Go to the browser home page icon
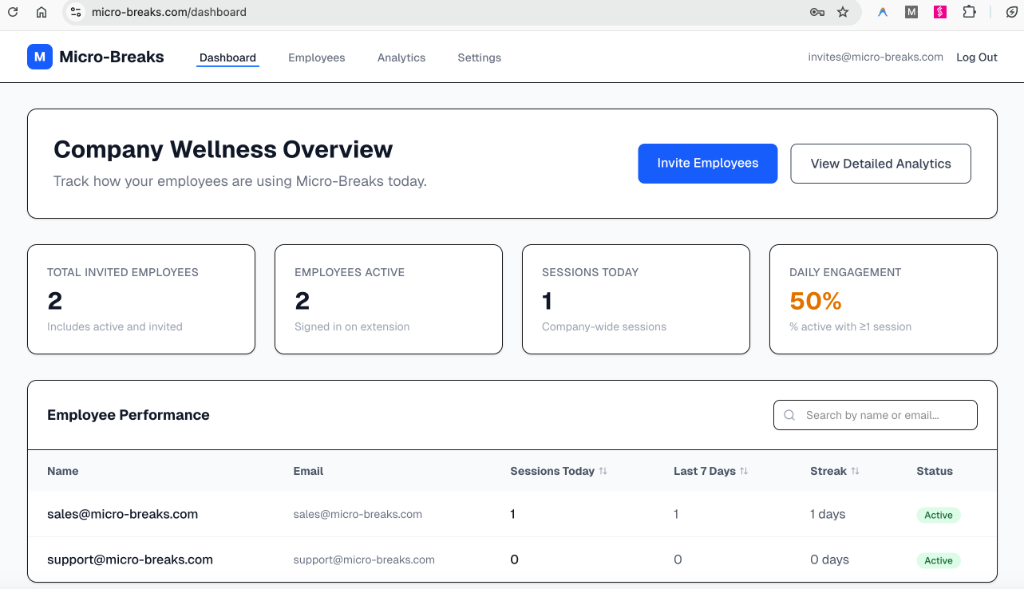The height and width of the screenshot is (589, 1024). pyautogui.click(x=41, y=12)
